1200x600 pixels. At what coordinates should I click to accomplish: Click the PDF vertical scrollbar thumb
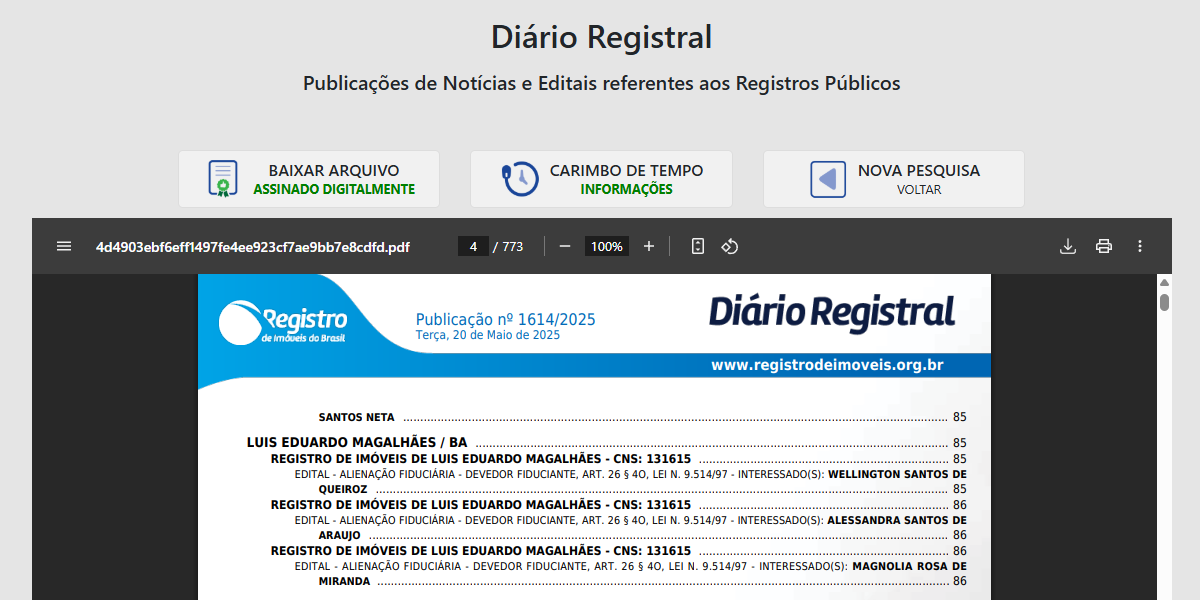(1164, 302)
